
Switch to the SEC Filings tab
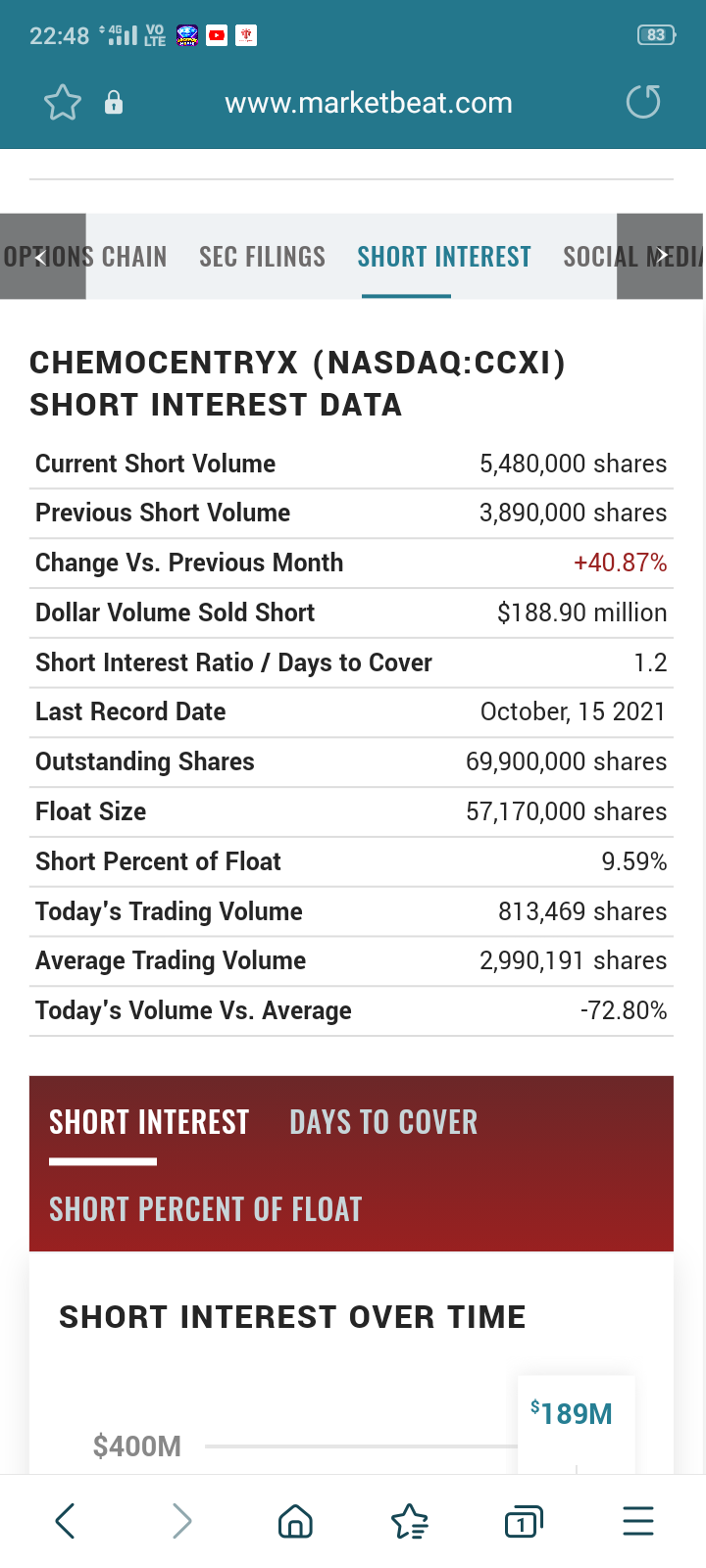coord(262,257)
